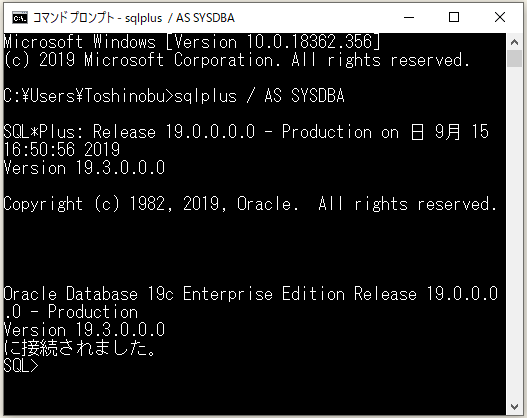The width and height of the screenshot is (527, 418).
Task: Click the Oracle Database 19c Enterprise Edition line
Action: [x=250, y=294]
